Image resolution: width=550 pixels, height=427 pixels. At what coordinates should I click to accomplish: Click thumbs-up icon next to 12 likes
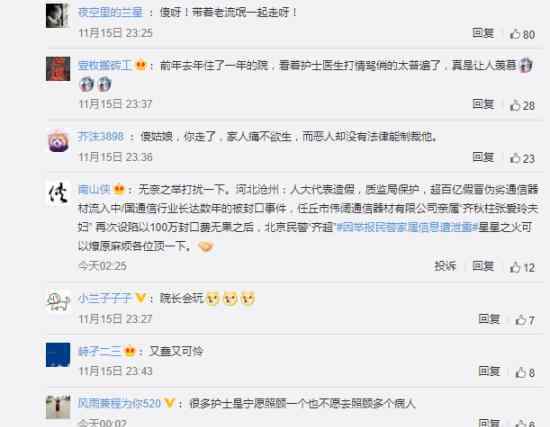(515, 267)
